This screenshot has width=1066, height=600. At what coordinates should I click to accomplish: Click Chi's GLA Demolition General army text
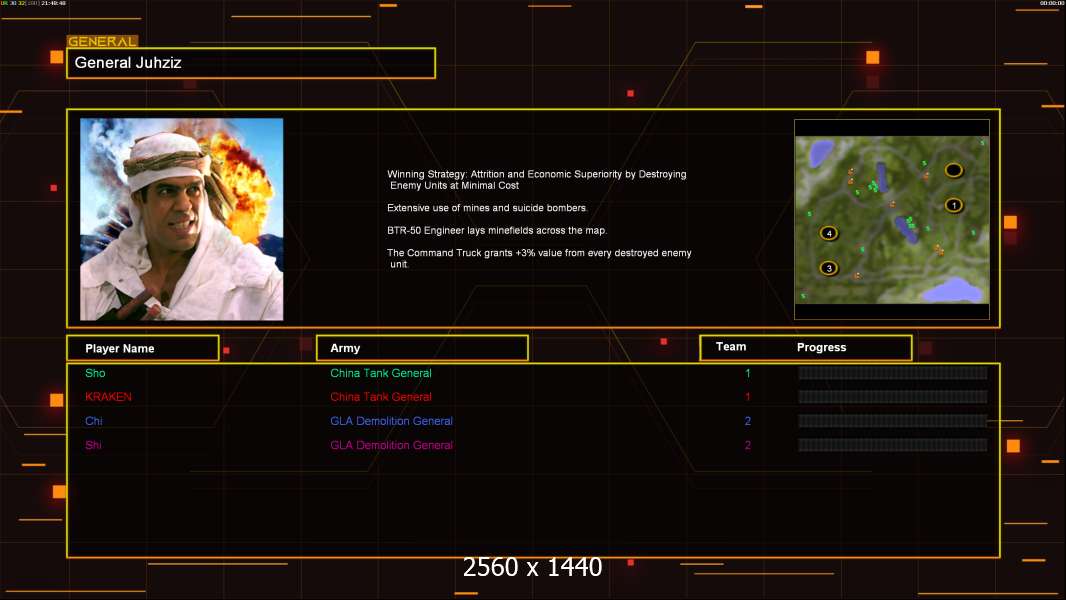[x=392, y=421]
